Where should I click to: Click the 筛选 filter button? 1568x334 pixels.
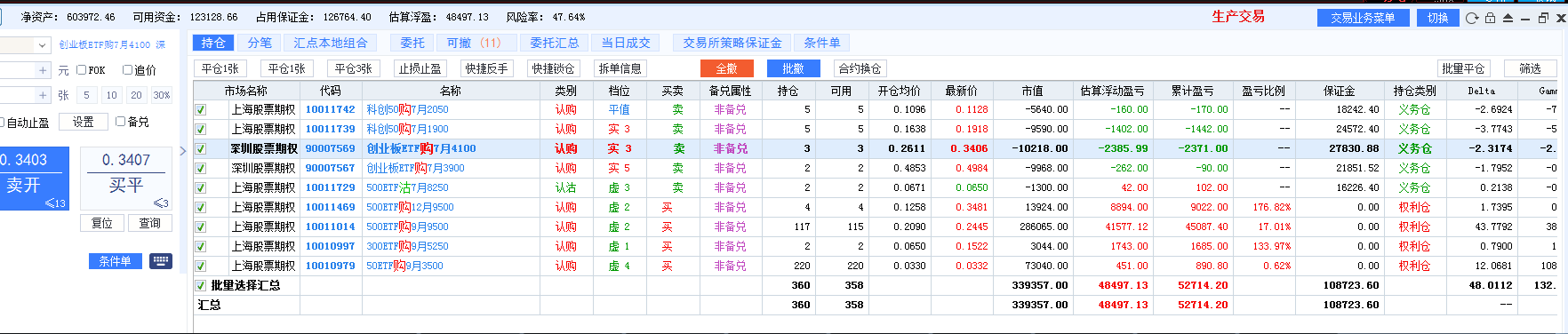1530,68
